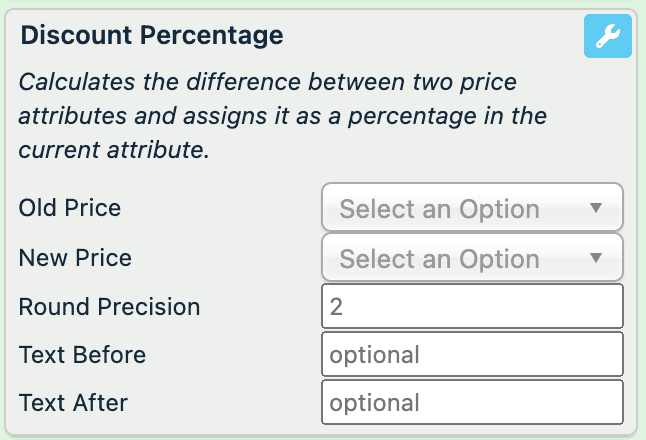
Task: Click the value 2 in Round Precision
Action: click(337, 307)
